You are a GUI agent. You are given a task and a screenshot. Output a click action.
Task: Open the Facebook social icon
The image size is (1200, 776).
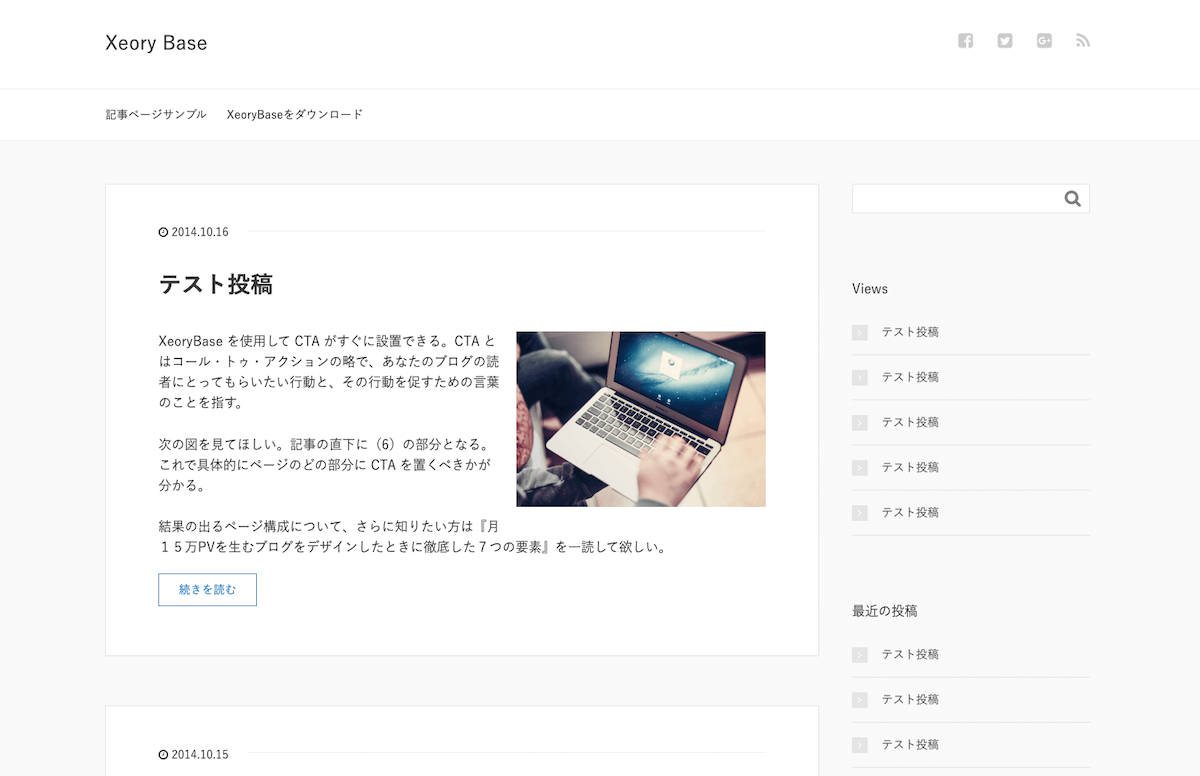click(x=965, y=41)
